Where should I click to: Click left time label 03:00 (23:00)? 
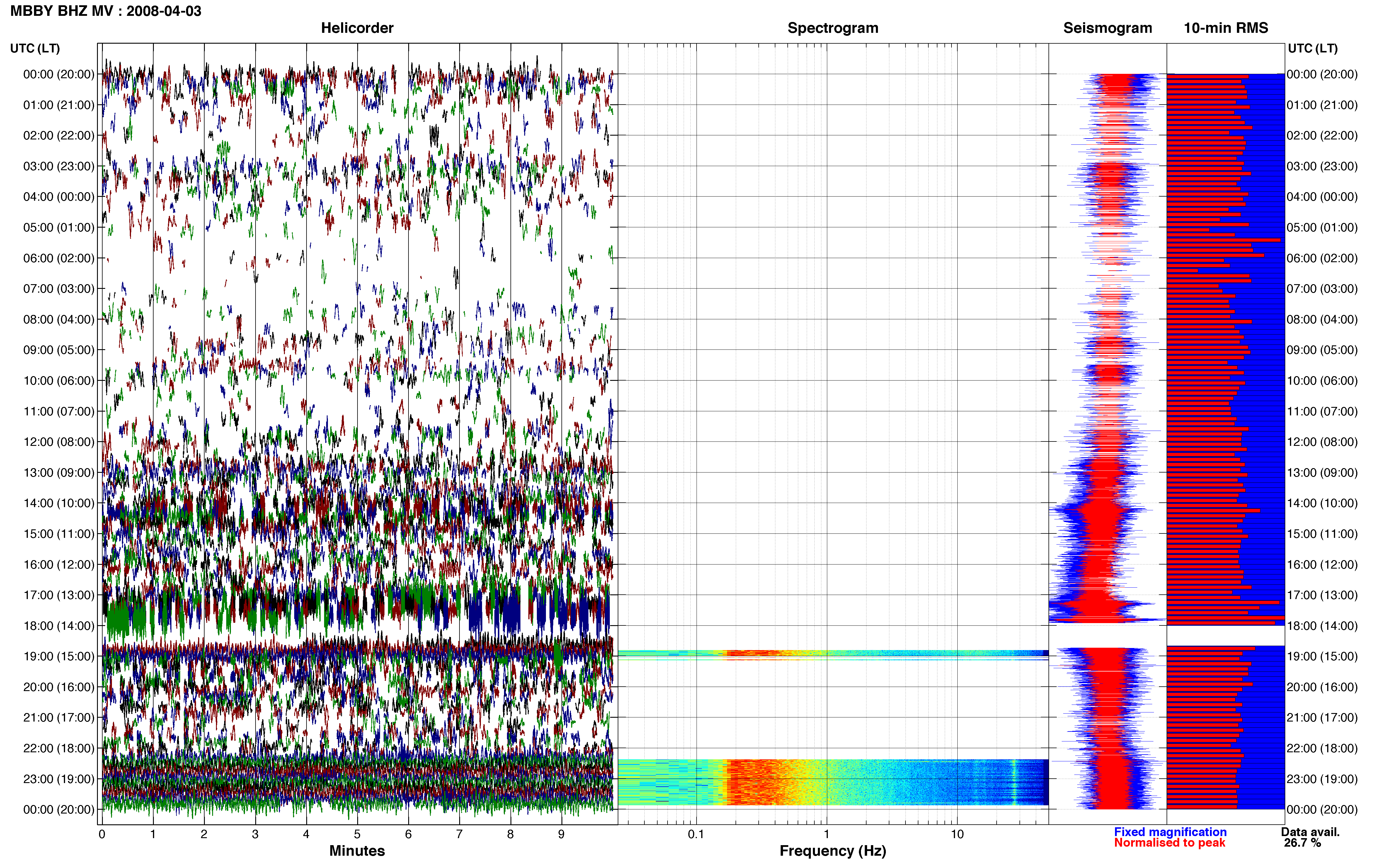click(59, 166)
